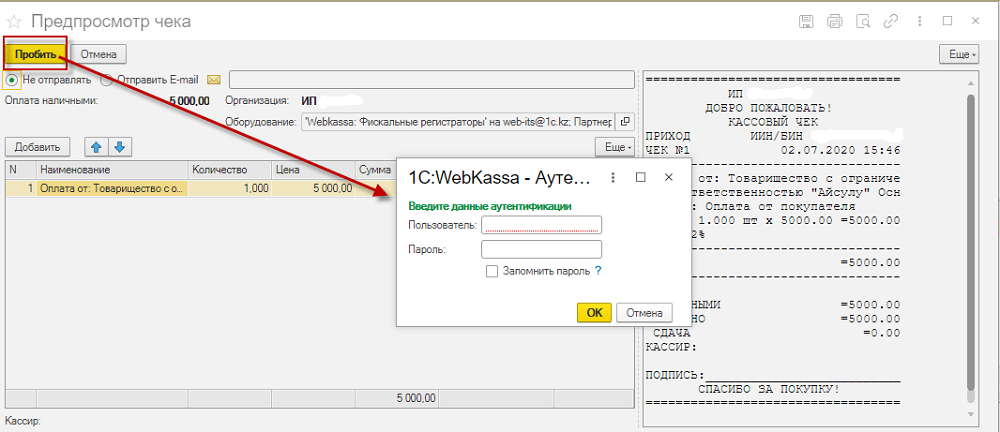This screenshot has width=1000, height=432.
Task: Select the 'Не отправлять' radio option
Action: [x=12, y=80]
